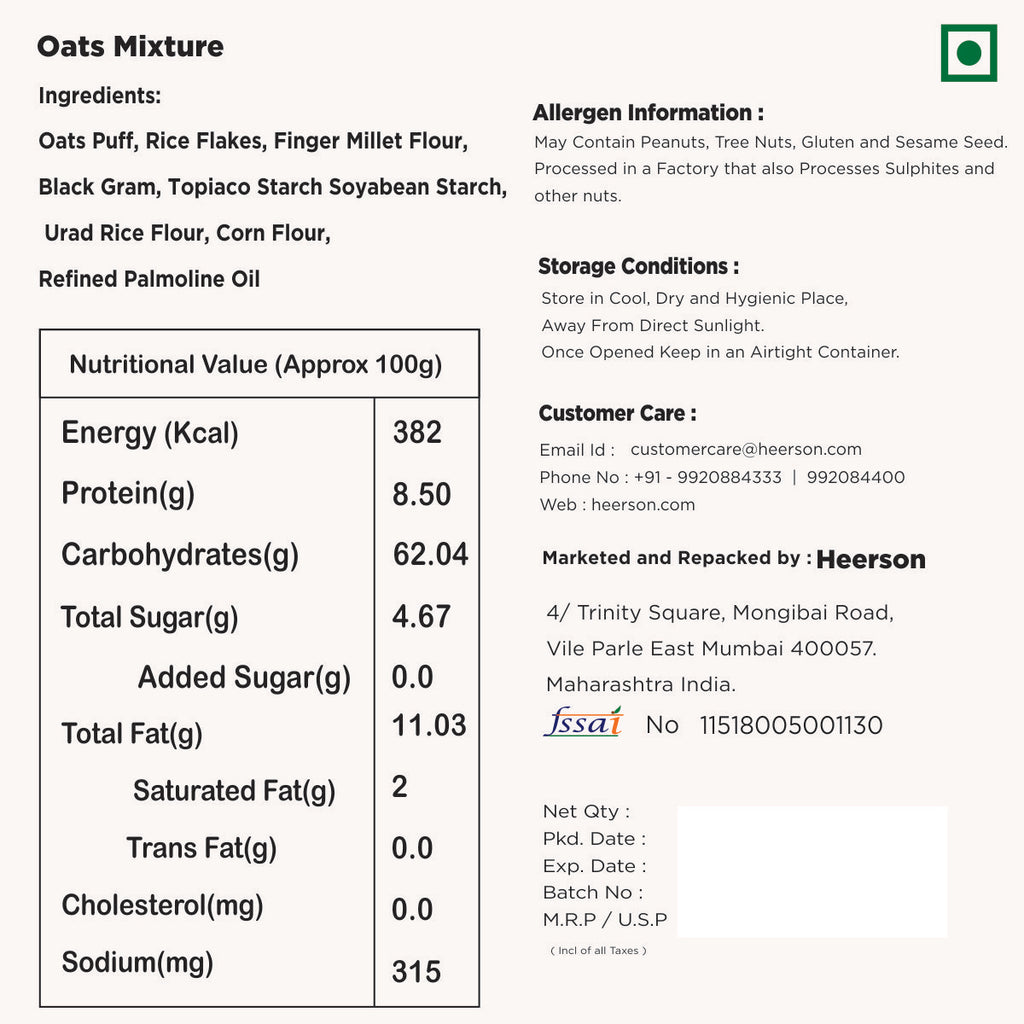Click the Heerson brand name
This screenshot has width=1024, height=1024.
click(x=871, y=560)
